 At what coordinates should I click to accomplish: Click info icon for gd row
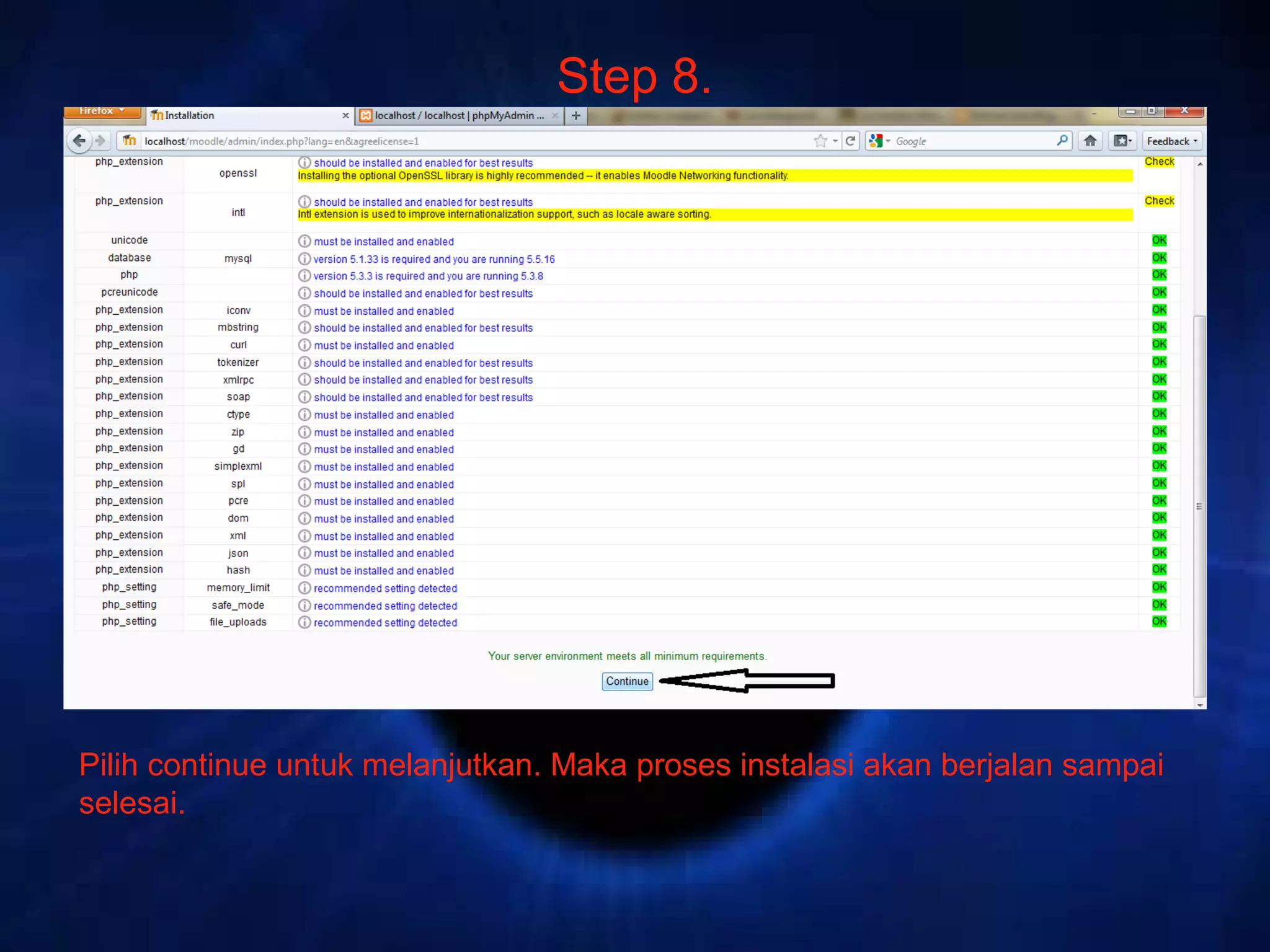(x=304, y=449)
